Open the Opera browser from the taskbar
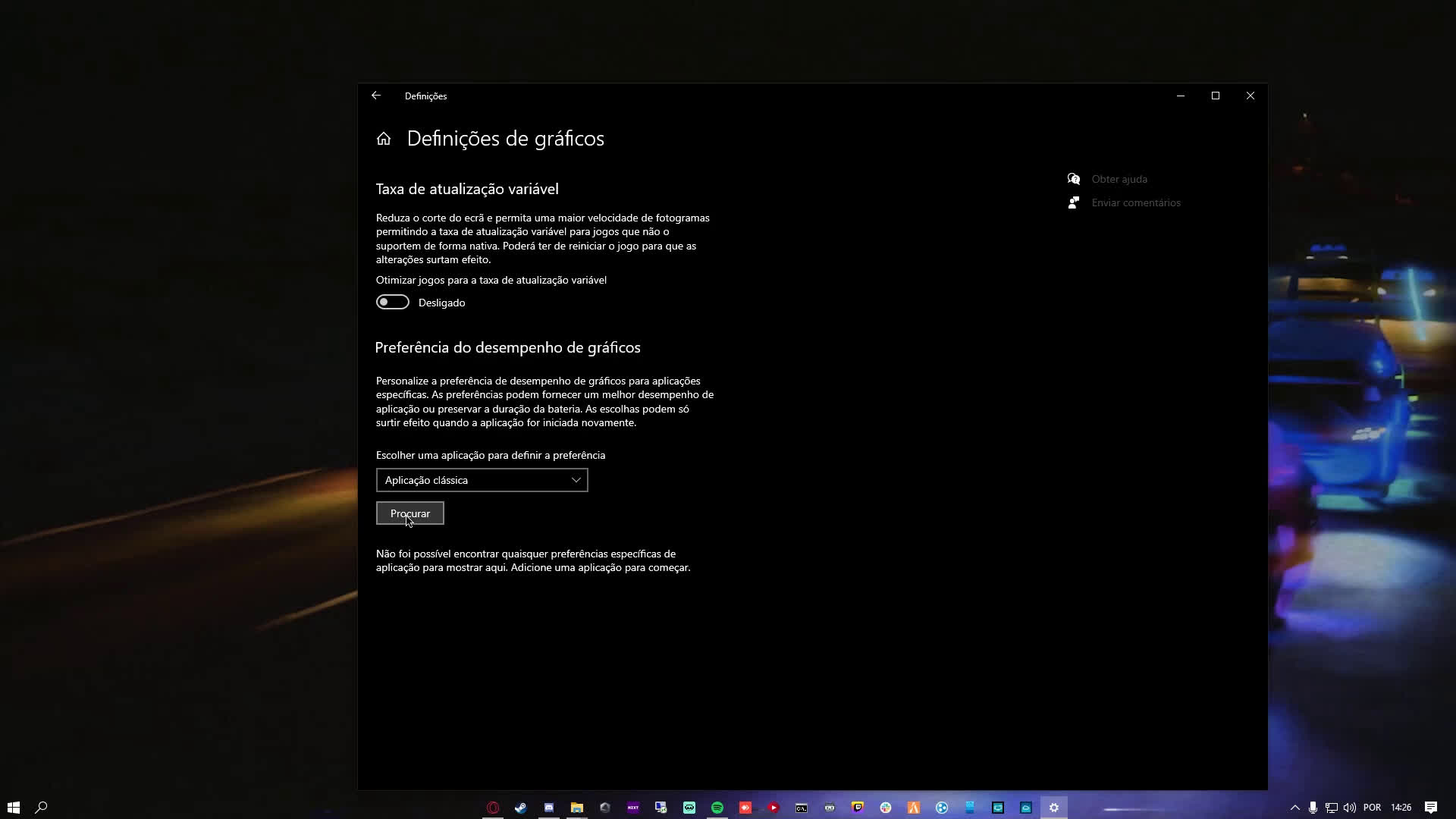Image resolution: width=1456 pixels, height=819 pixels. click(492, 807)
